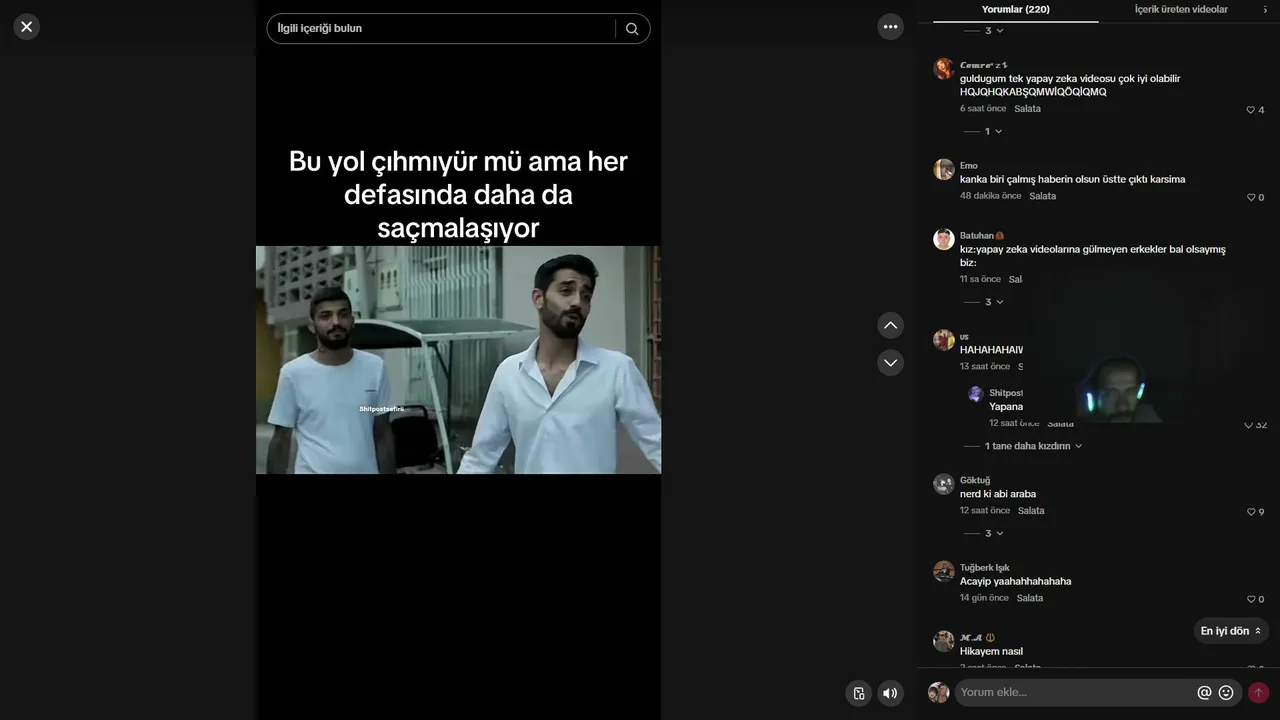
Task: Pause the video by clicking the frame
Action: [x=458, y=360]
